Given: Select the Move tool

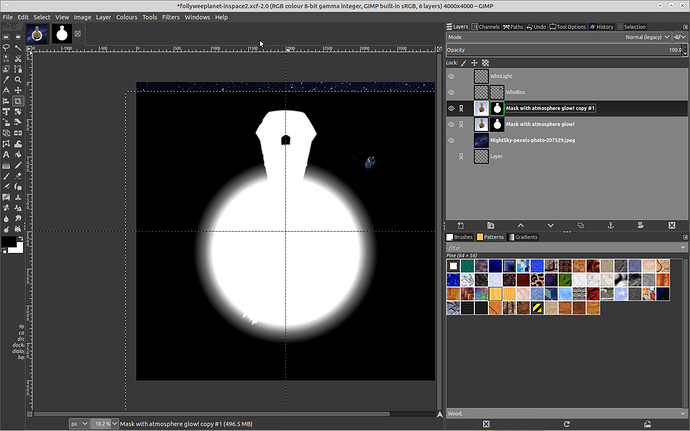Looking at the screenshot, I should click(18, 90).
